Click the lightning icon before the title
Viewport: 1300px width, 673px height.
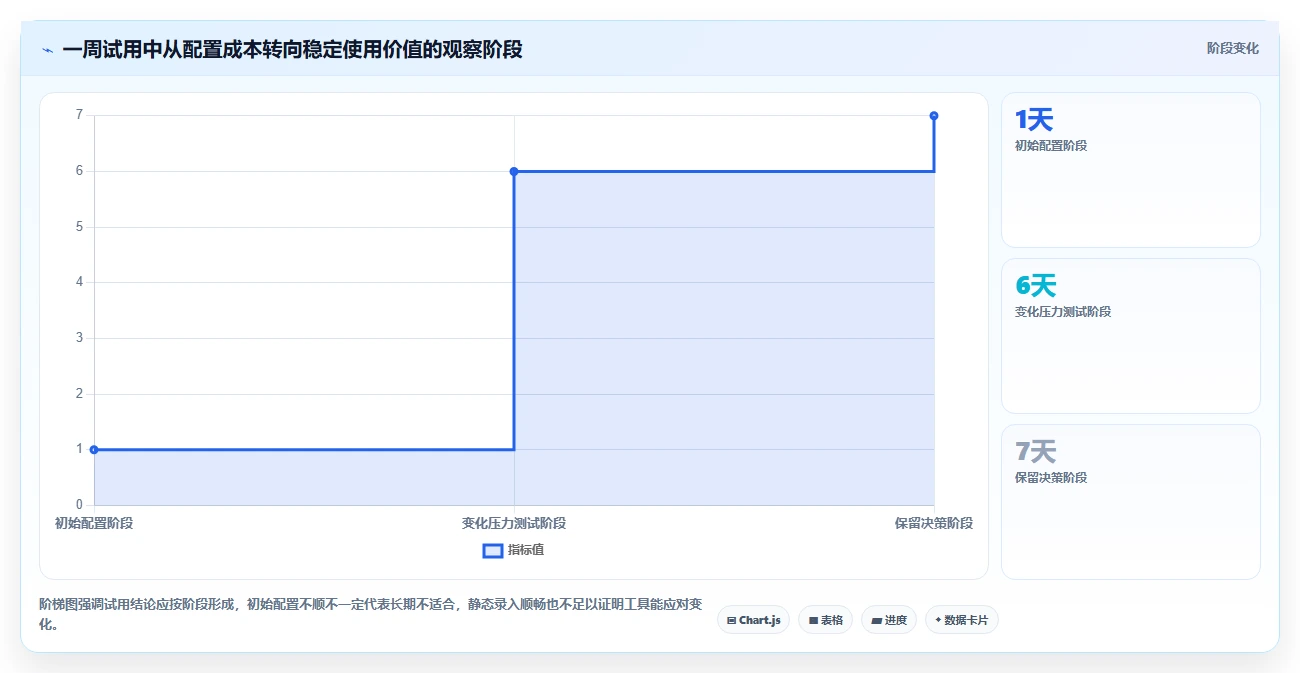tap(48, 49)
